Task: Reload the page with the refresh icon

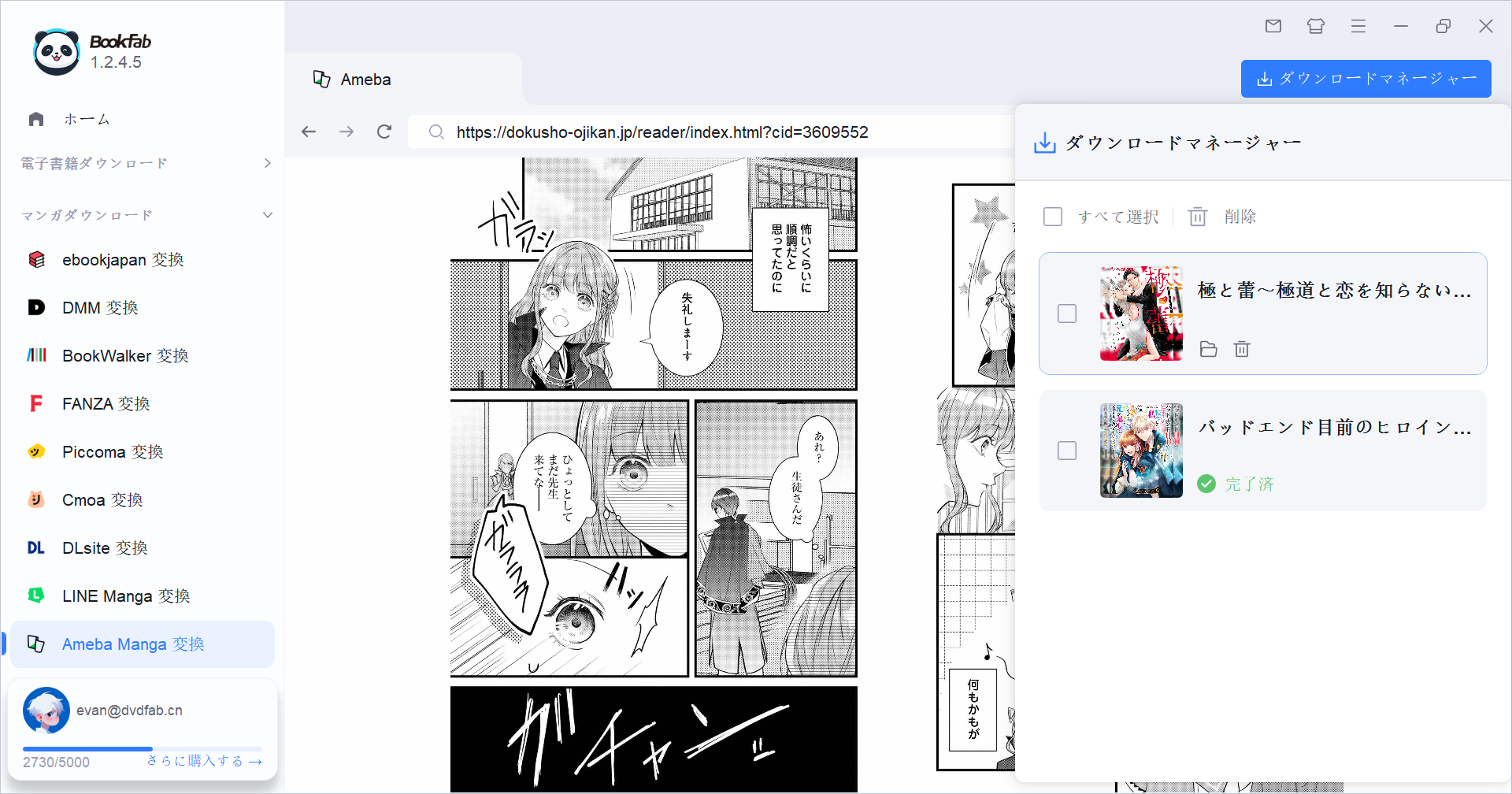Action: click(x=384, y=132)
